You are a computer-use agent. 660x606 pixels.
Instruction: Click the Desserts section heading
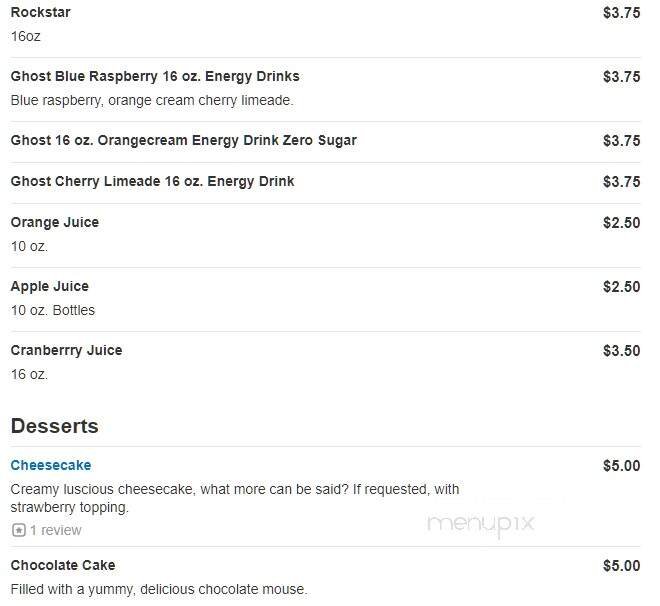tap(54, 426)
